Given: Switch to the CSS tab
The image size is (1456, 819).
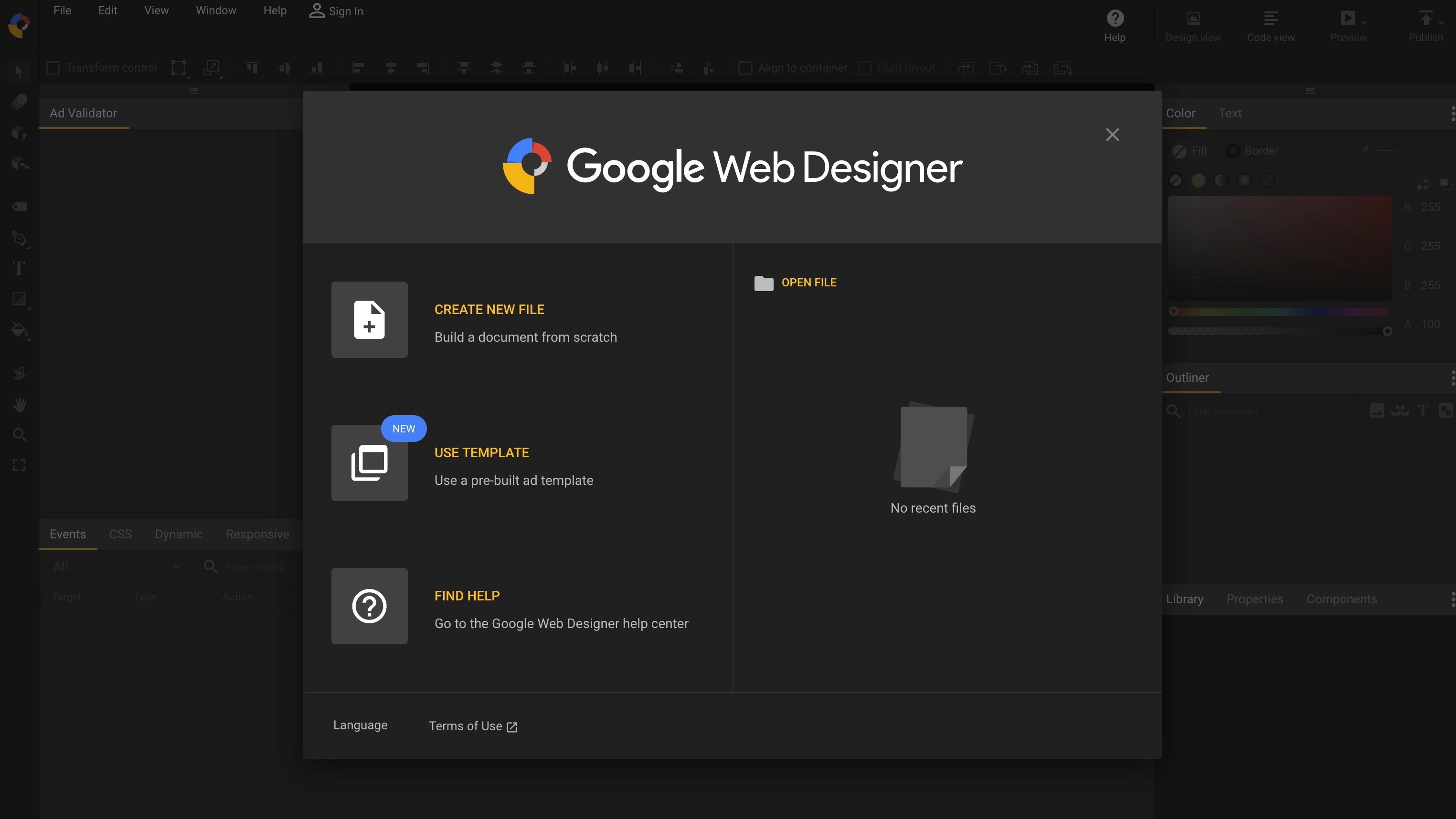Looking at the screenshot, I should coord(120,535).
